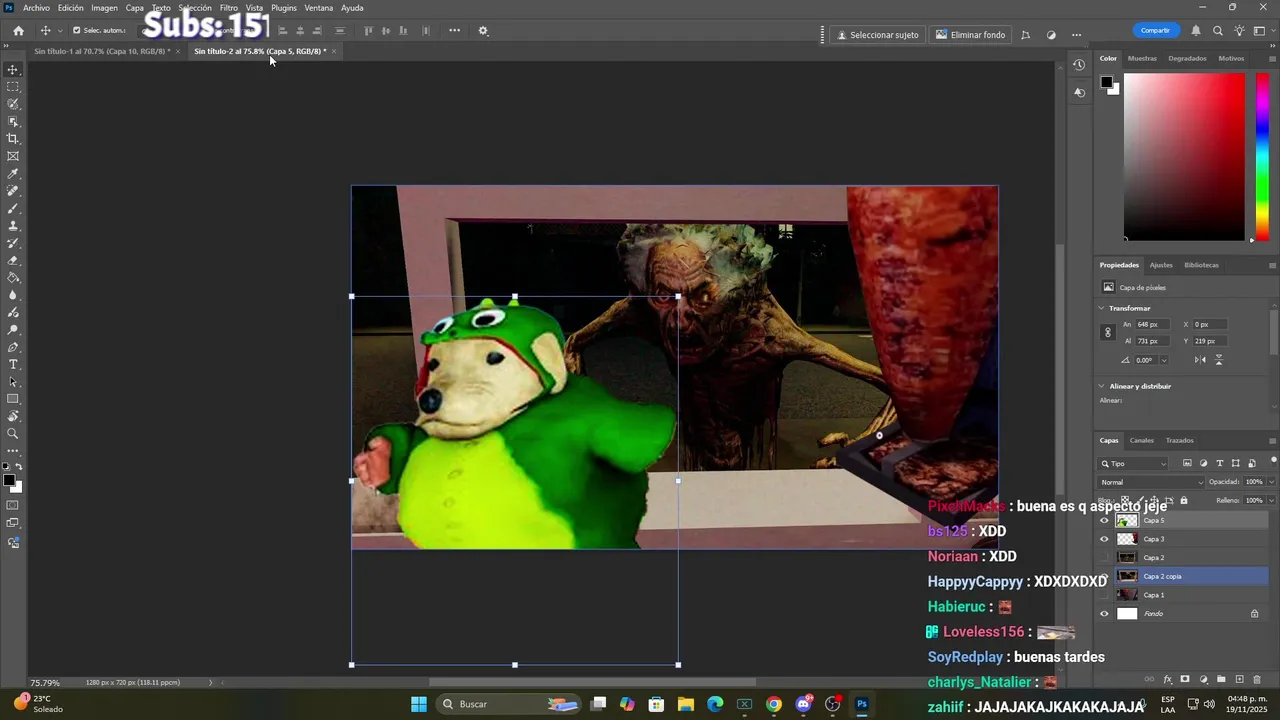Click the Eliminar fondo button
Viewport: 1280px width, 720px height.
click(x=971, y=35)
